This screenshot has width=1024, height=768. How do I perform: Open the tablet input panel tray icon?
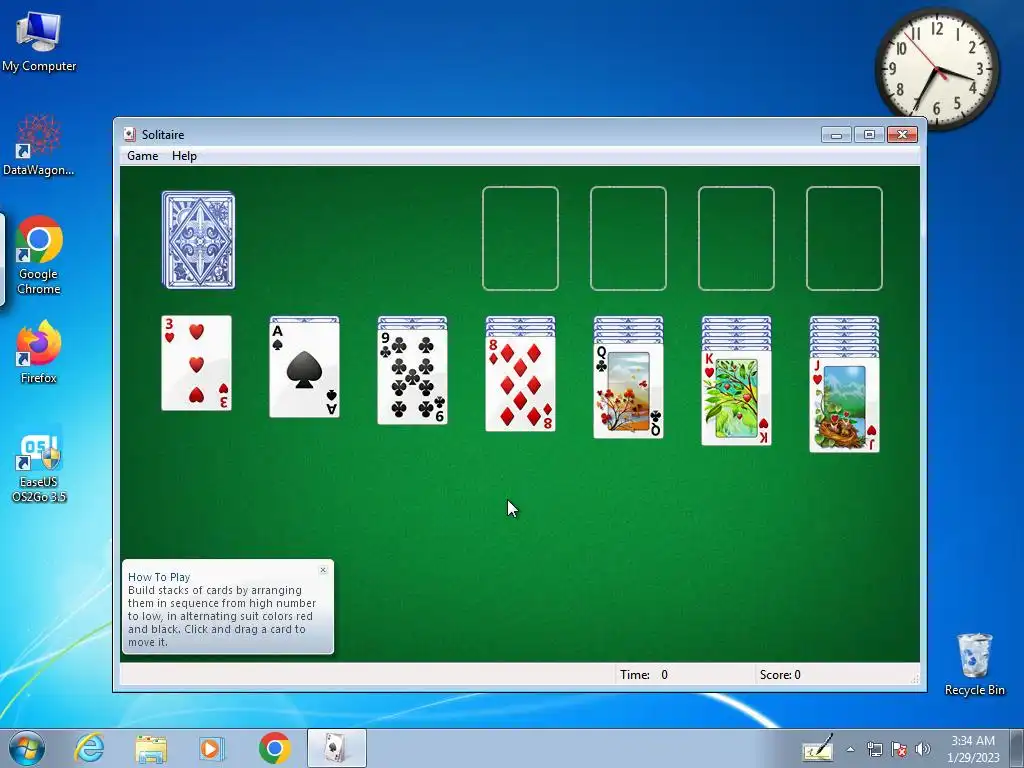818,748
